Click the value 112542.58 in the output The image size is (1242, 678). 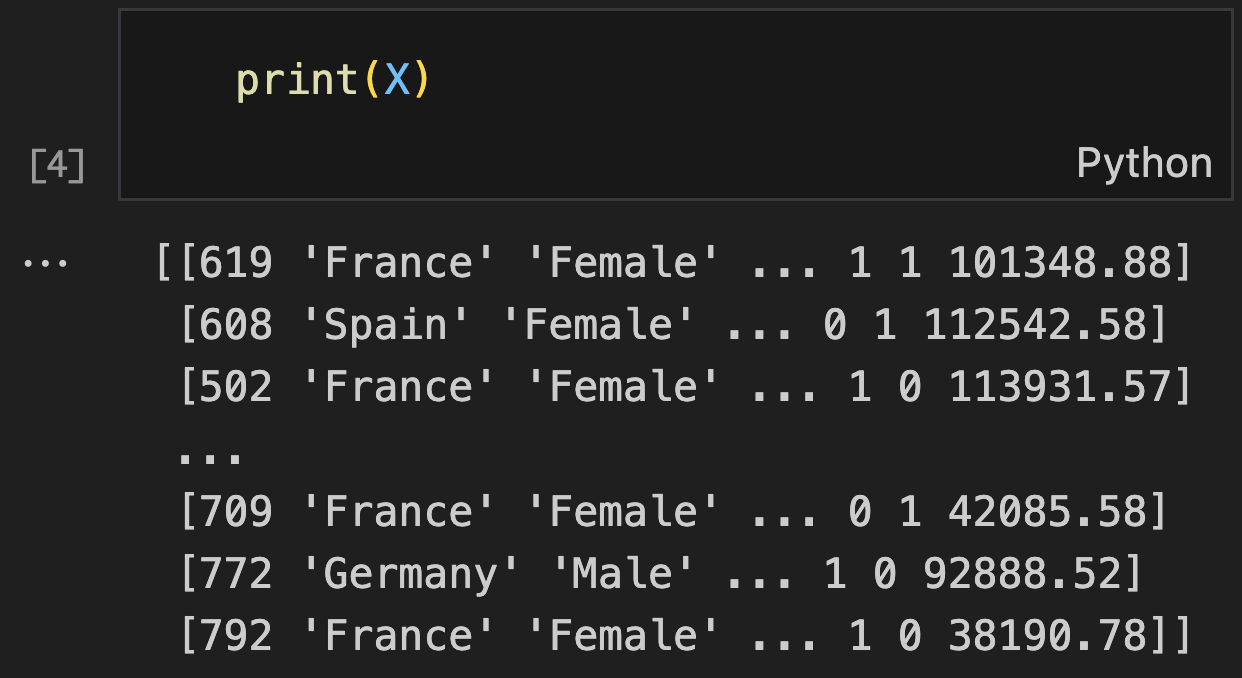[1034, 325]
